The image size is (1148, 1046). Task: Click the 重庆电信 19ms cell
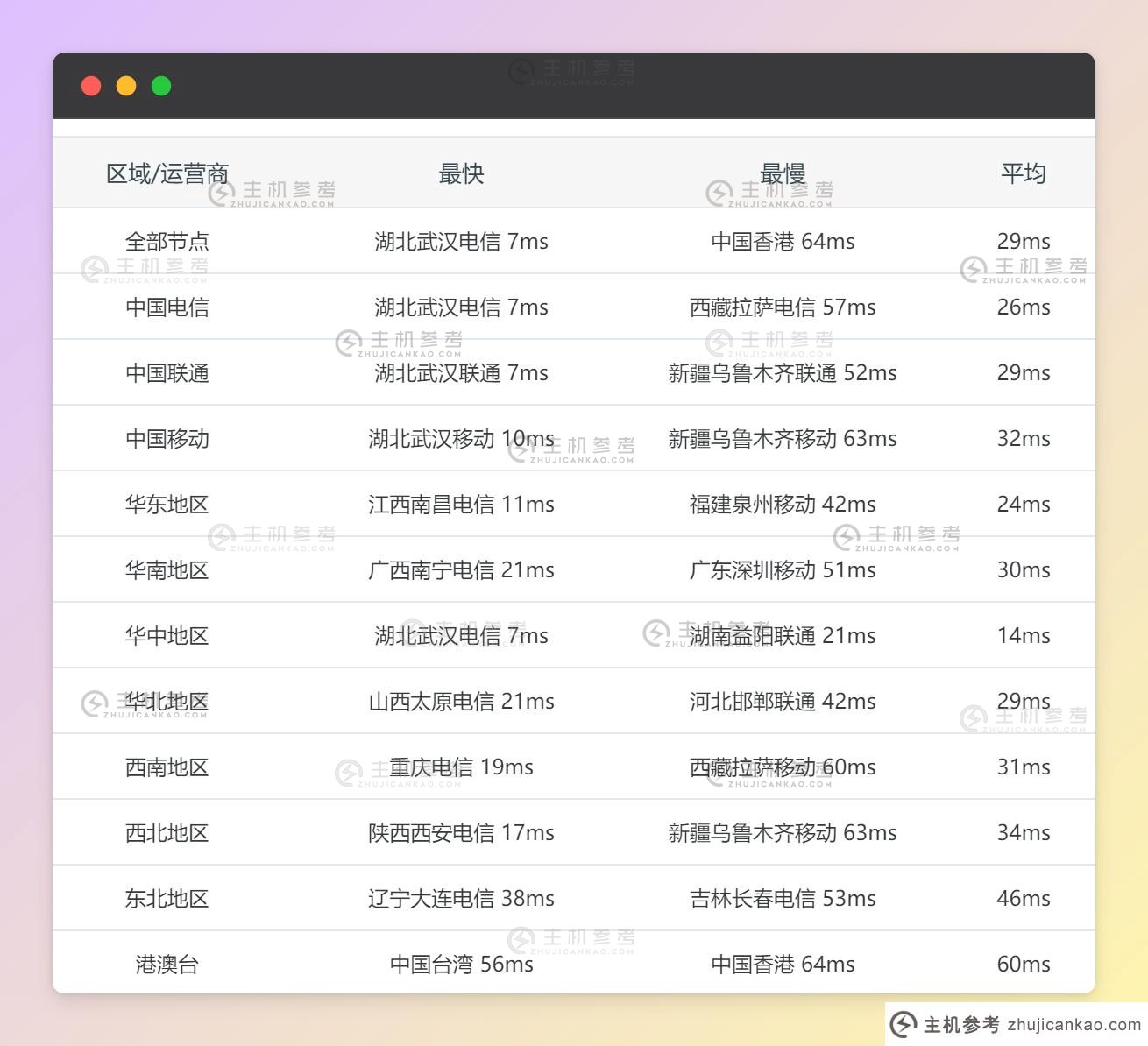click(x=461, y=767)
